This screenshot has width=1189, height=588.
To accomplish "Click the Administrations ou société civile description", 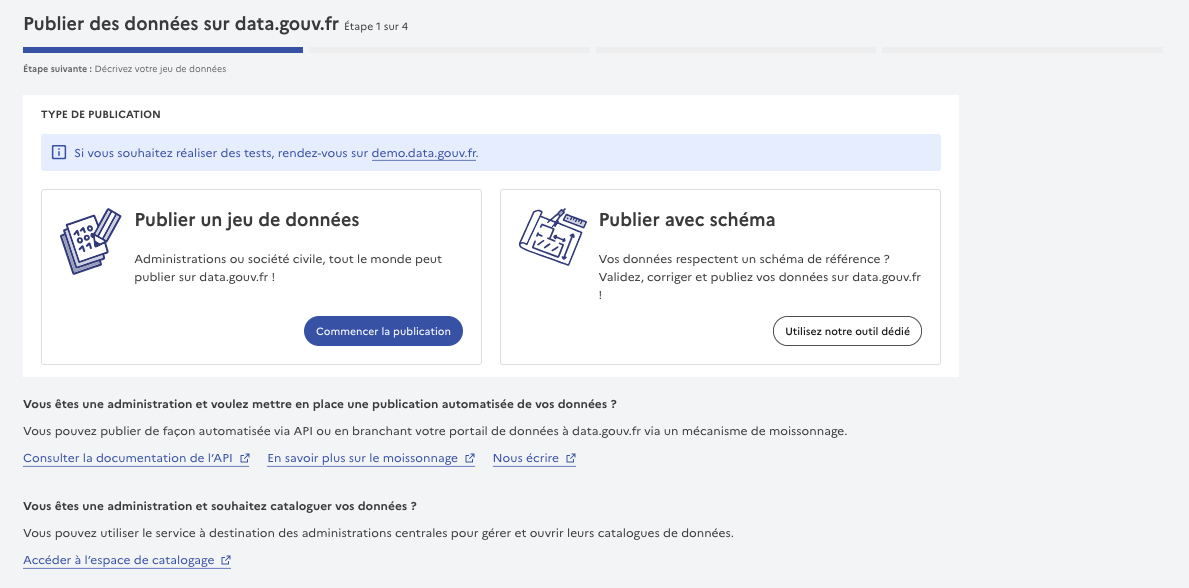I will point(288,268).
